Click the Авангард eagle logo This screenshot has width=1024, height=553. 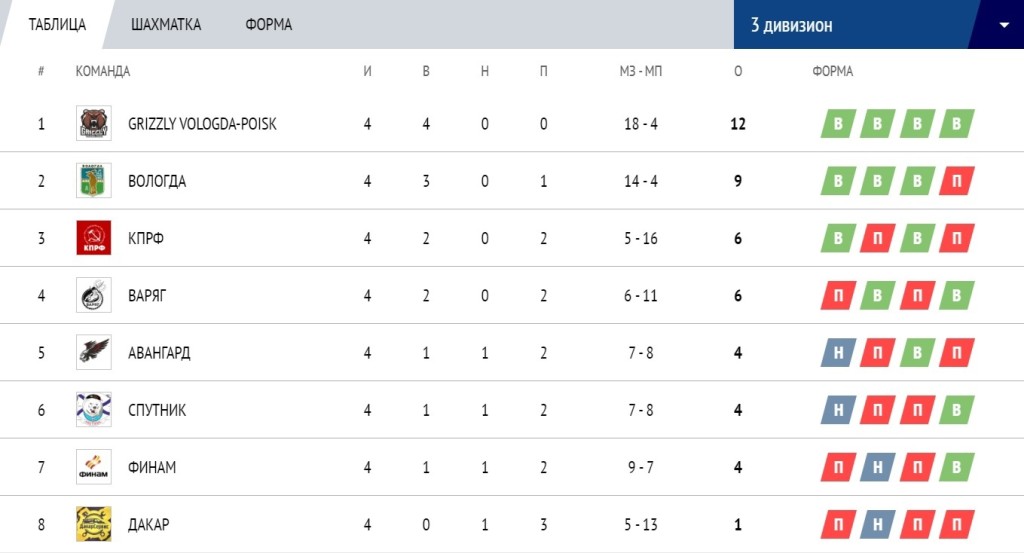coord(93,353)
